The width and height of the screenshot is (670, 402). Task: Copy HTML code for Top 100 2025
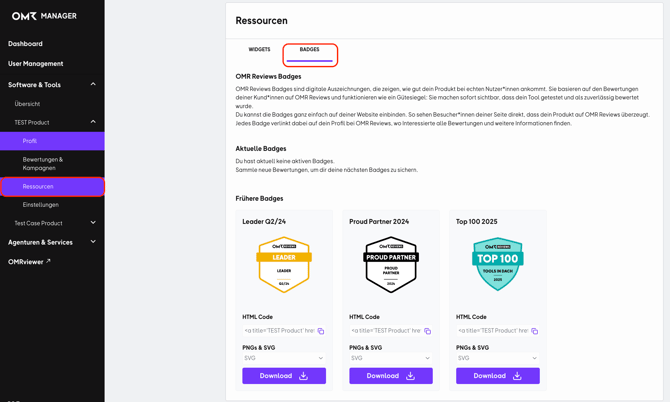tap(535, 331)
